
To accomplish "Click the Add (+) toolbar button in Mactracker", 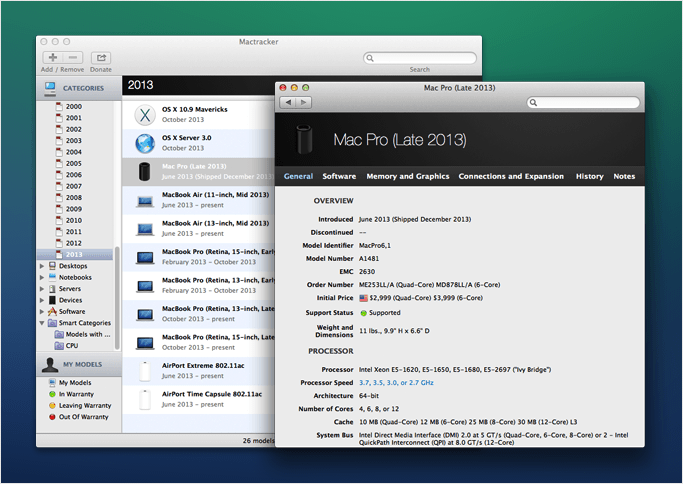I will pyautogui.click(x=53, y=58).
